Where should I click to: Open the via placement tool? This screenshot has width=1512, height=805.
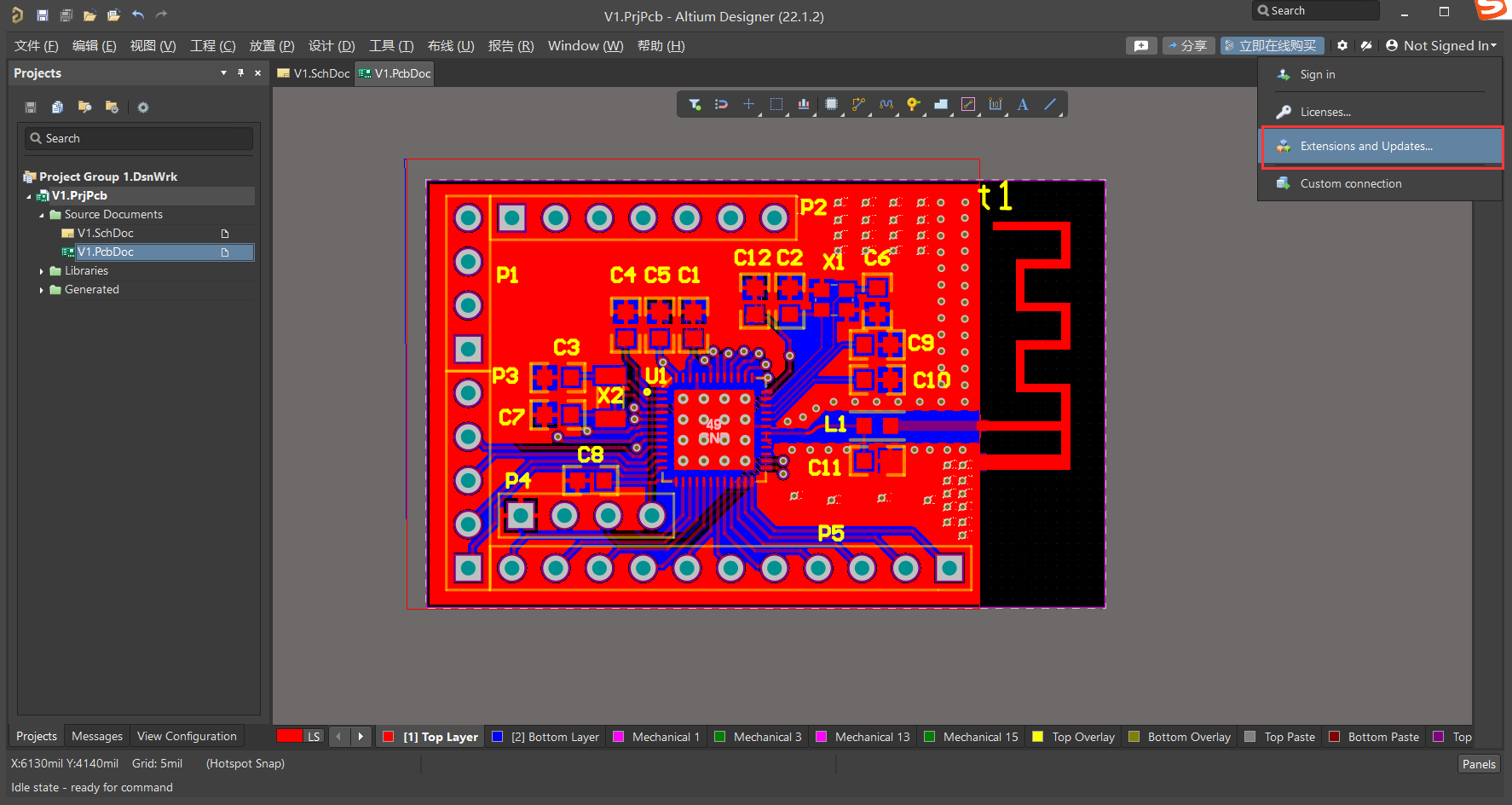point(913,104)
